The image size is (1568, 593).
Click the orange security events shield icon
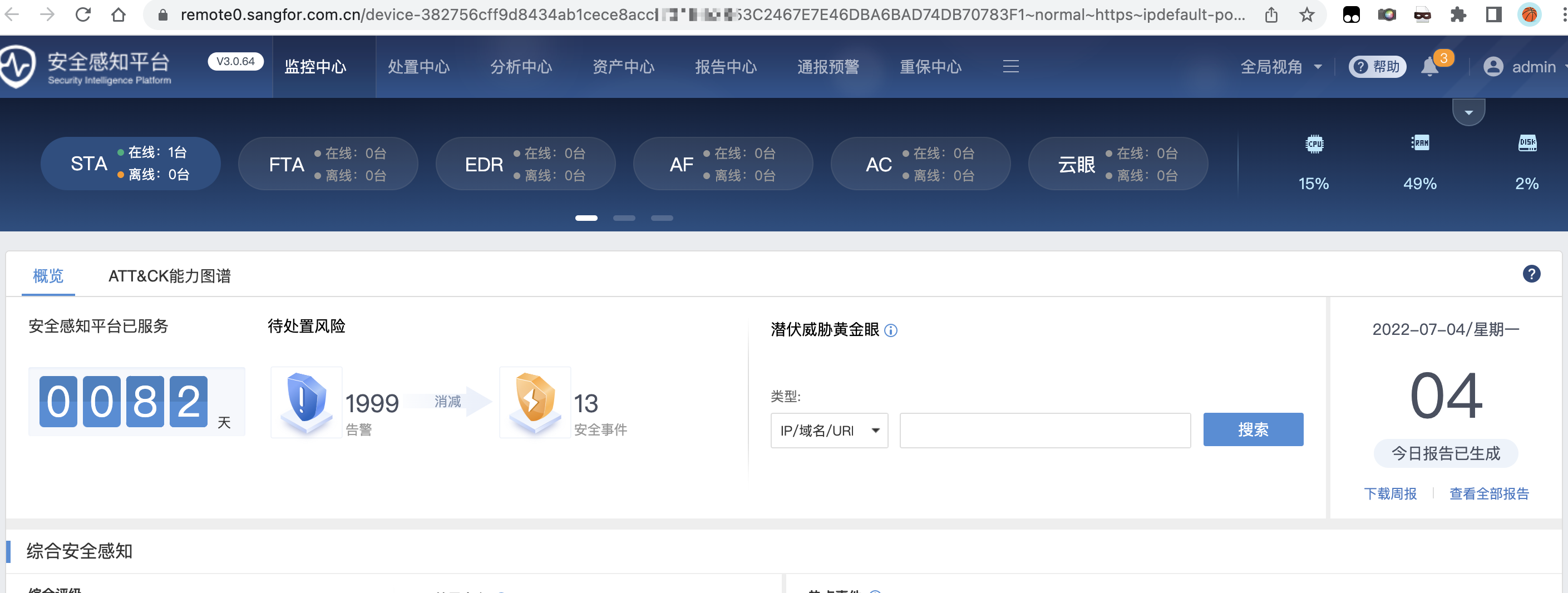pos(534,401)
